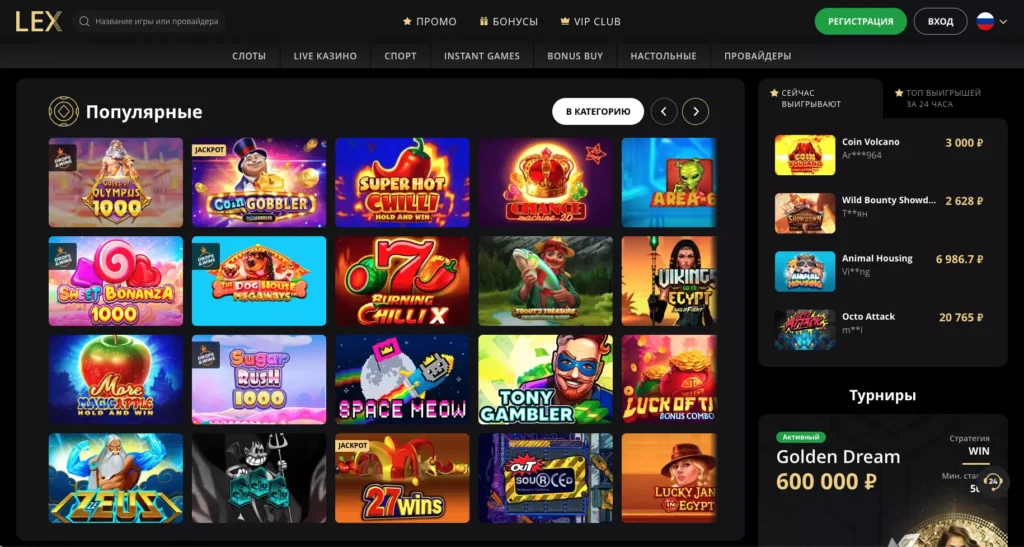Open the 24-hour support chat icon
Screen dimensions: 1024x547
993,482
